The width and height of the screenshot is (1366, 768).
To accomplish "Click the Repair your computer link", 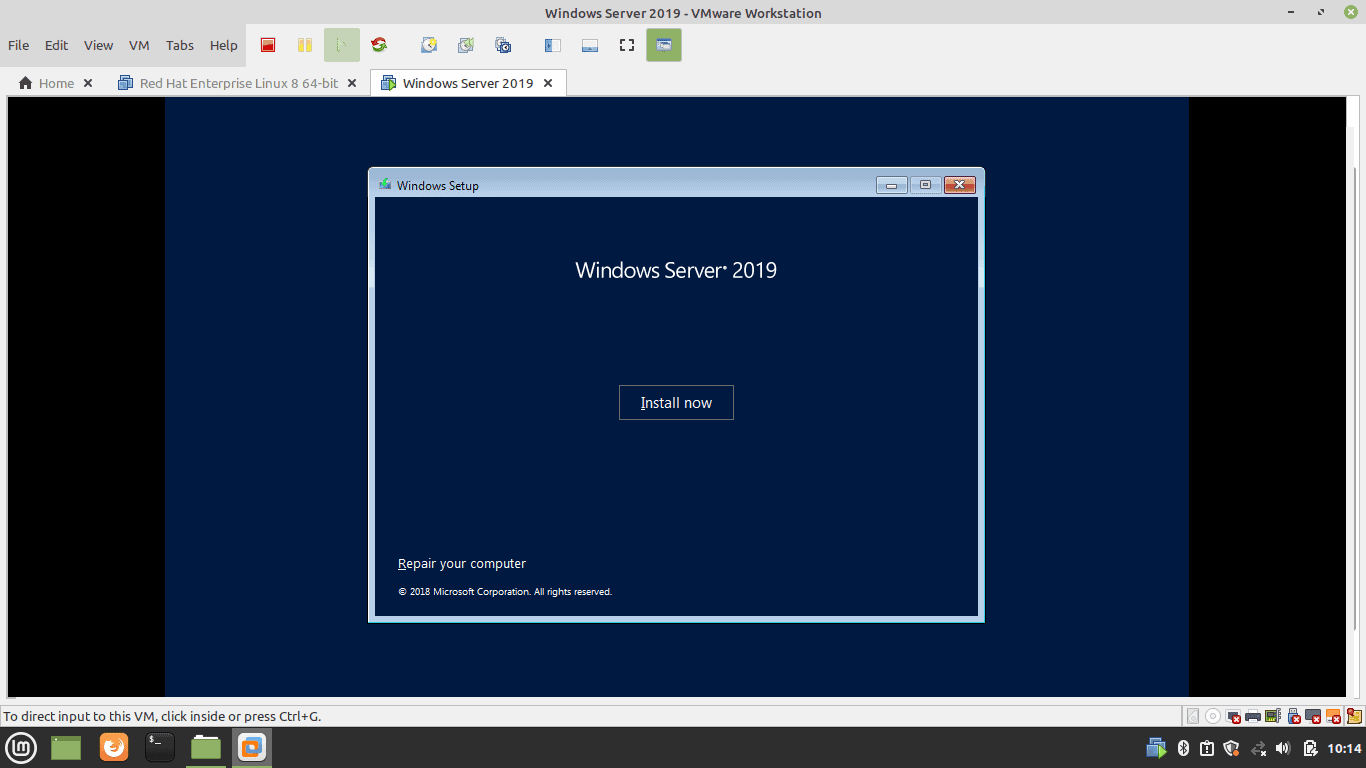I will (x=462, y=564).
